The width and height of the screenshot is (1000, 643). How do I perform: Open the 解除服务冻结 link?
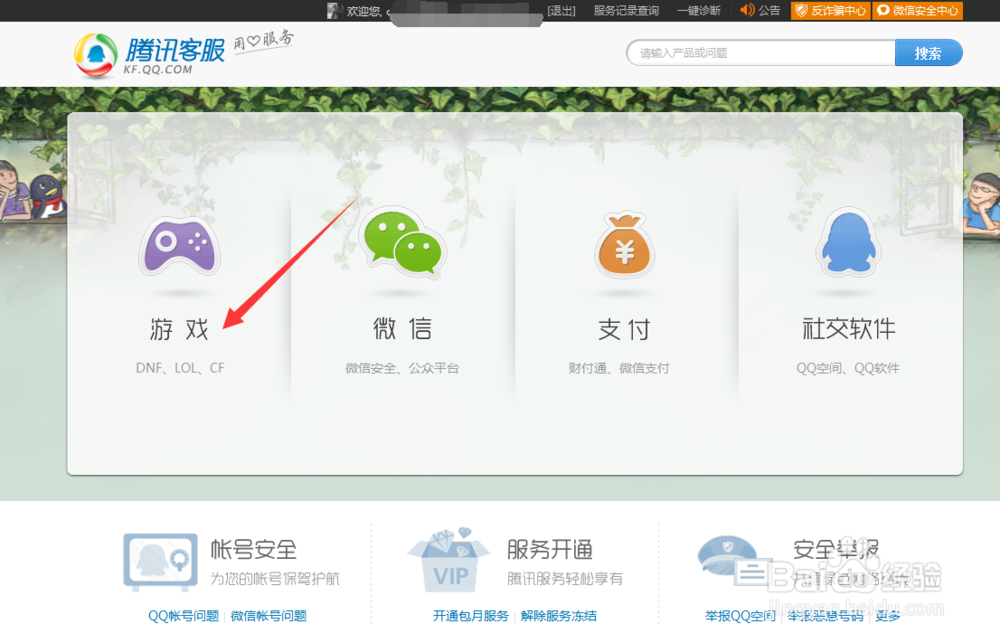pyautogui.click(x=559, y=616)
